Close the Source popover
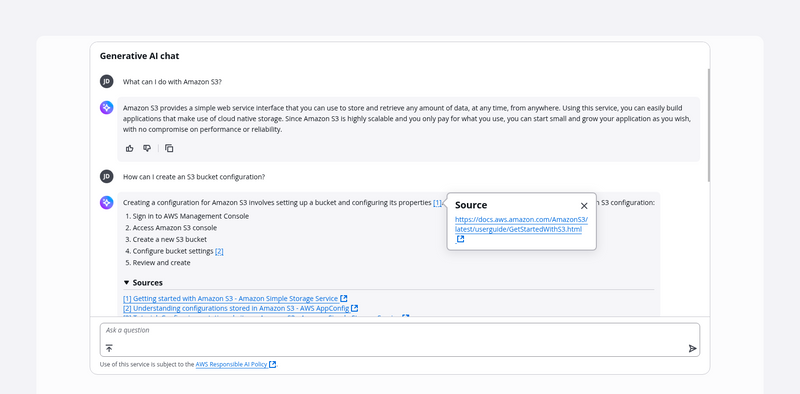Viewport: 800px width, 394px height. (x=584, y=206)
